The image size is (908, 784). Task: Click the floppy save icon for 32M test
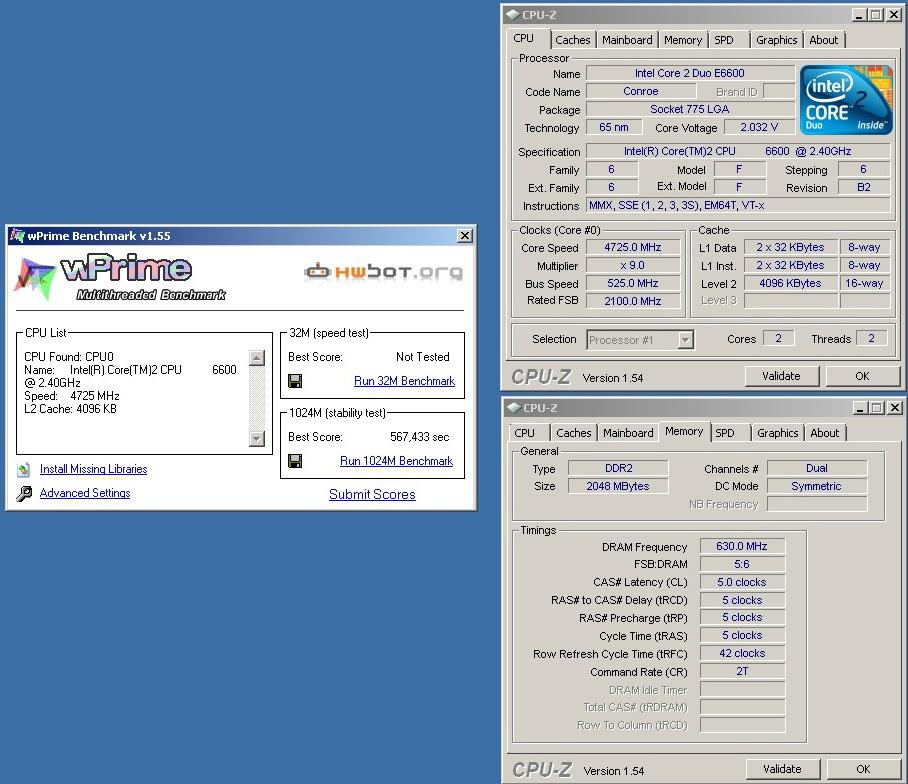[295, 381]
